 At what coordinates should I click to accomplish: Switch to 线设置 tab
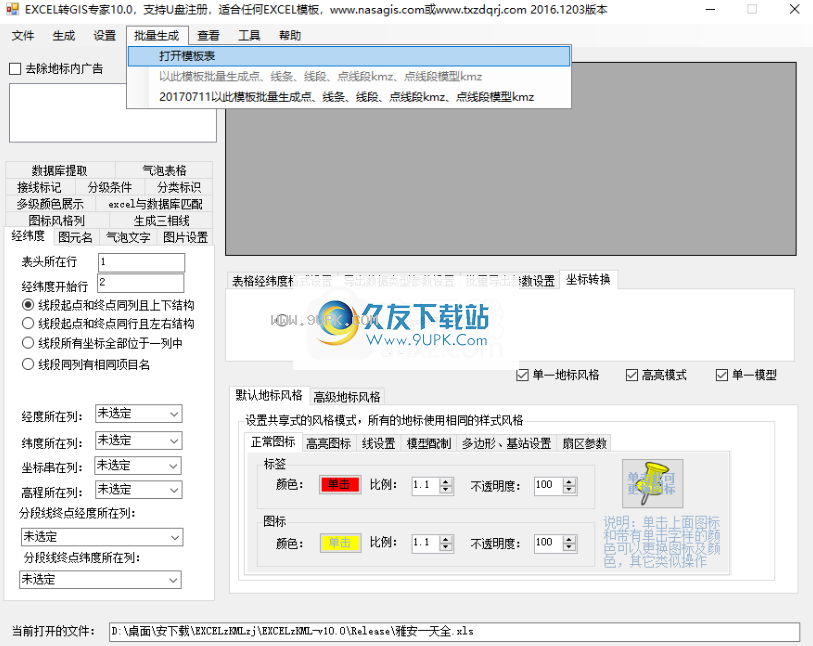pos(379,443)
